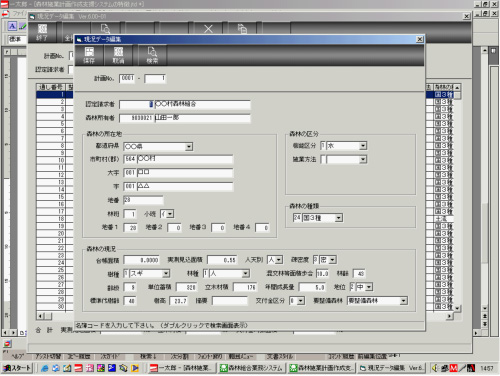
Task: Open the 樹種 スギ dropdown
Action: (x=166, y=274)
